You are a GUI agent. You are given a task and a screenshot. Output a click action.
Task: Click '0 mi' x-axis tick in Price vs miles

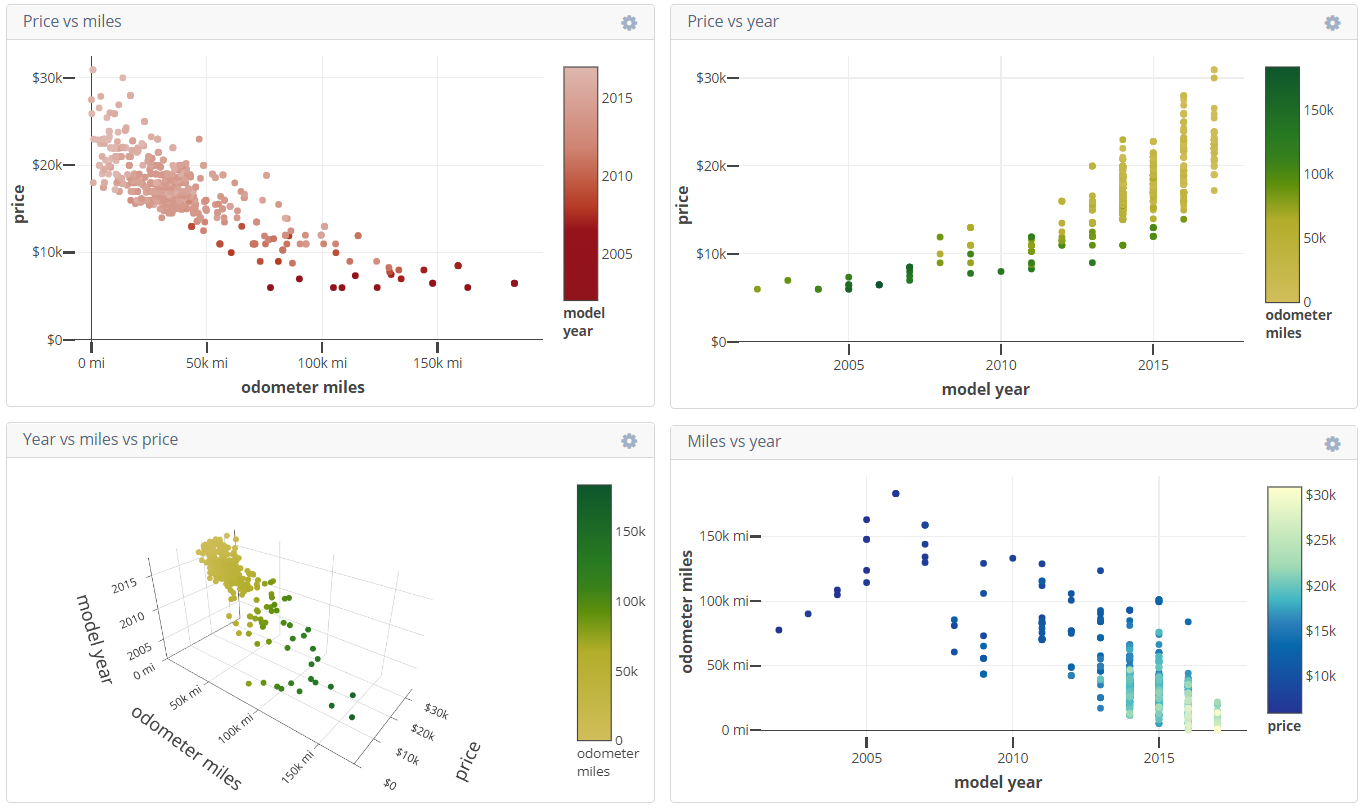pos(91,363)
